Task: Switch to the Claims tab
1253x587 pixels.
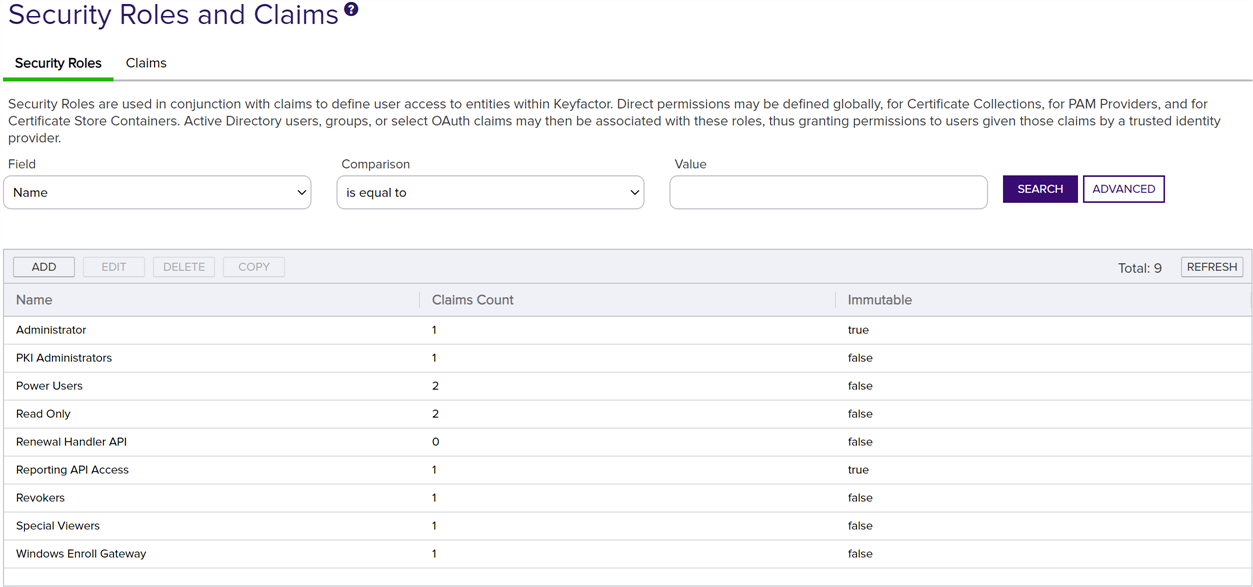Action: 146,63
